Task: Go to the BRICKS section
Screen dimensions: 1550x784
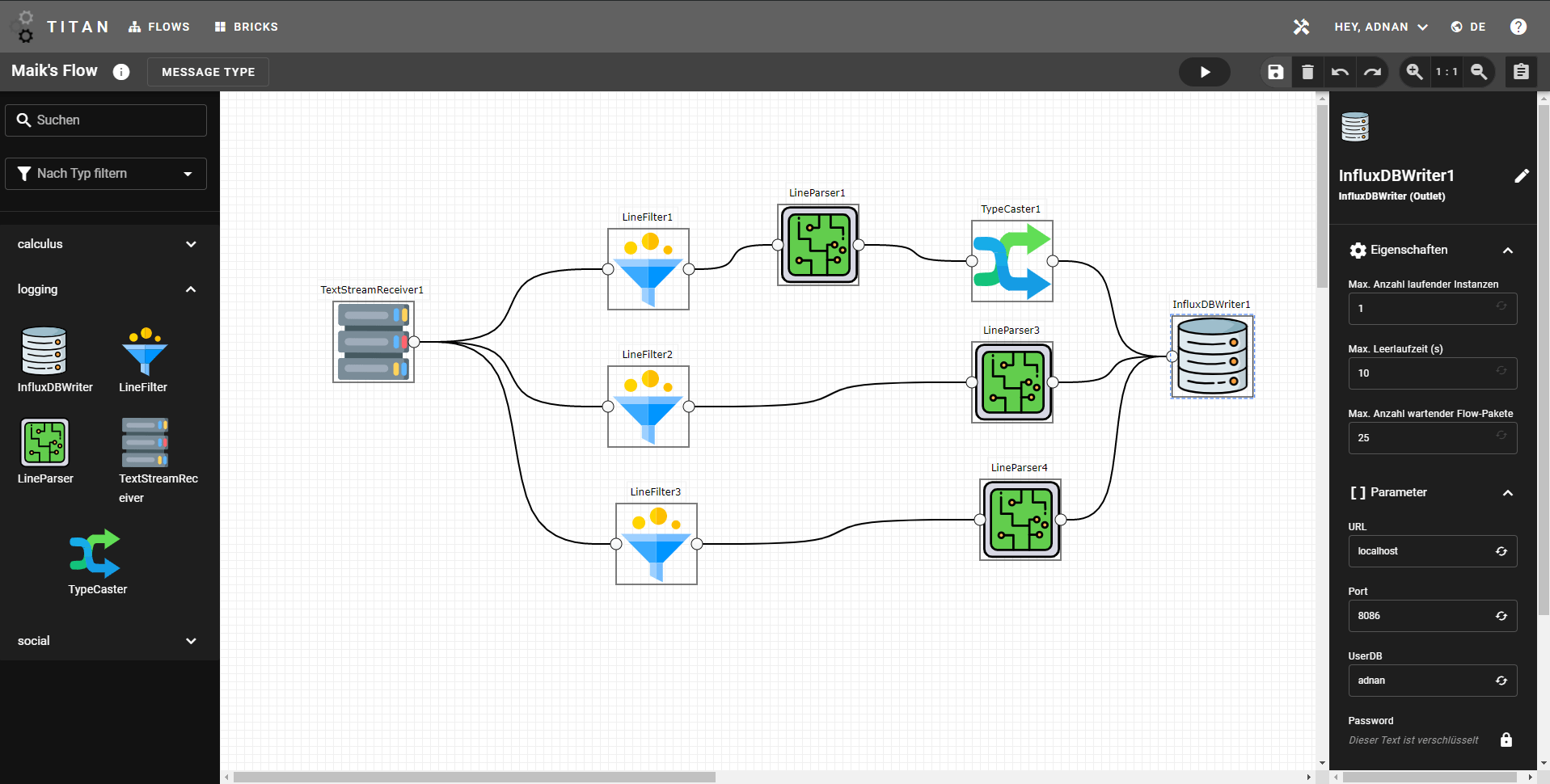Action: pyautogui.click(x=247, y=27)
